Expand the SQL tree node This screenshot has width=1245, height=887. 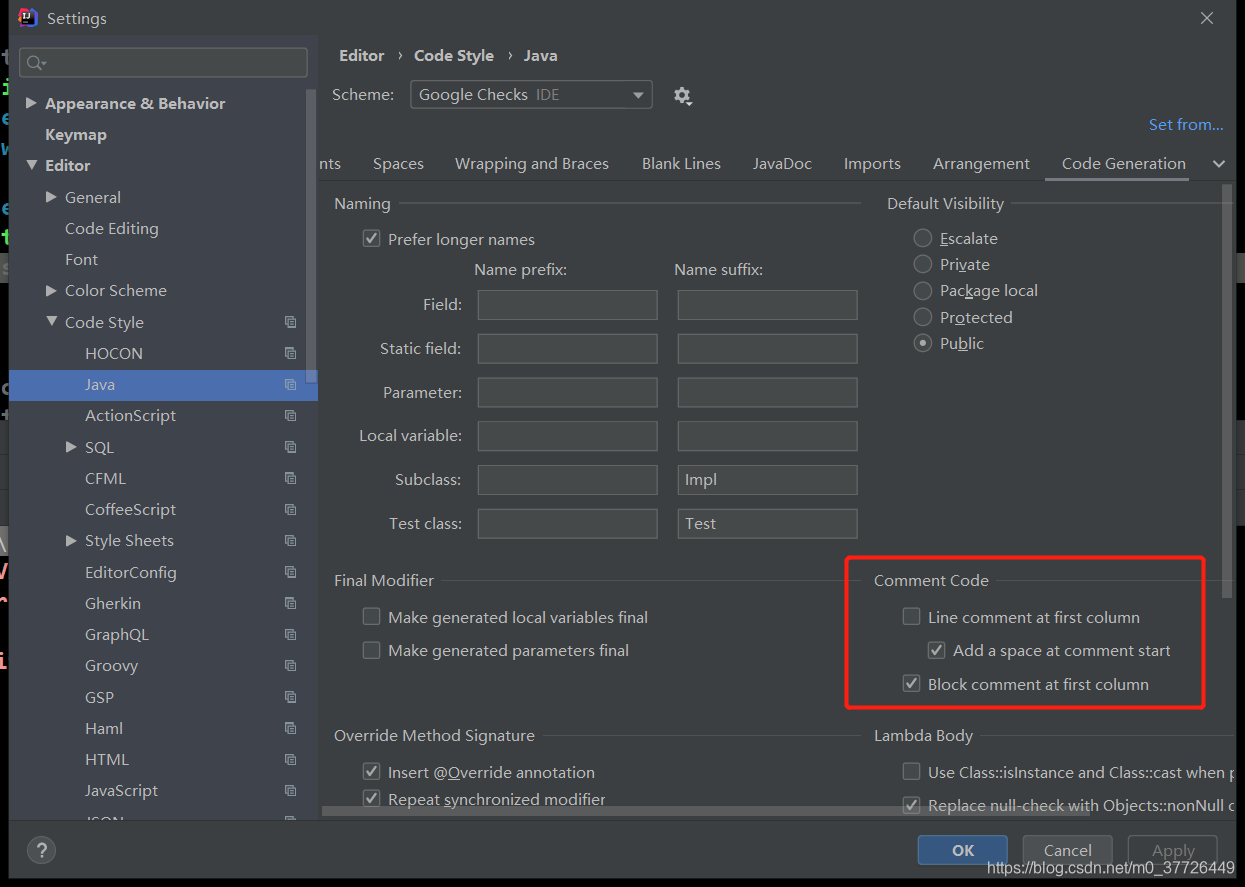point(71,447)
